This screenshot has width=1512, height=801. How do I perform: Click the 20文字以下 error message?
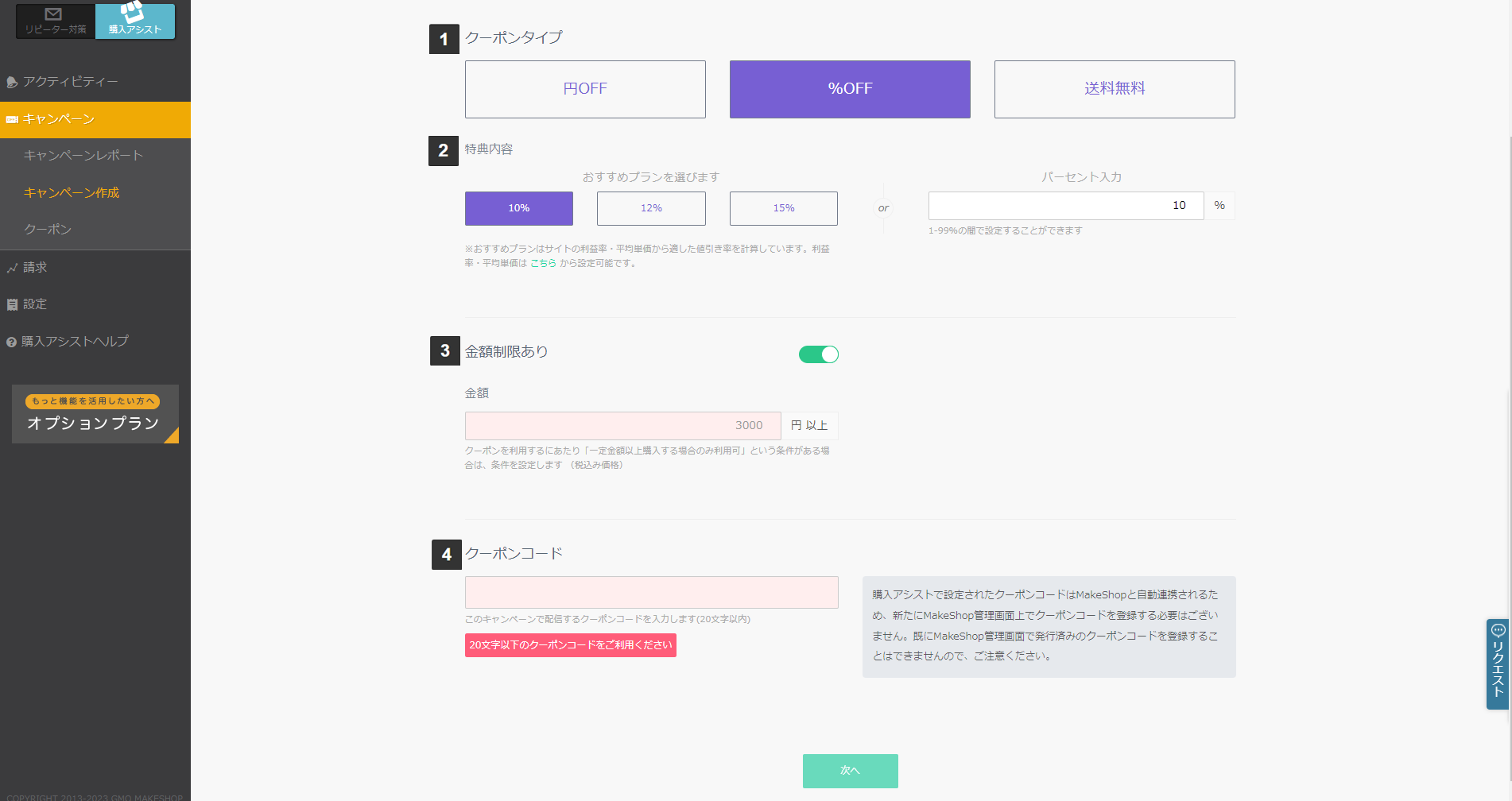pos(571,645)
